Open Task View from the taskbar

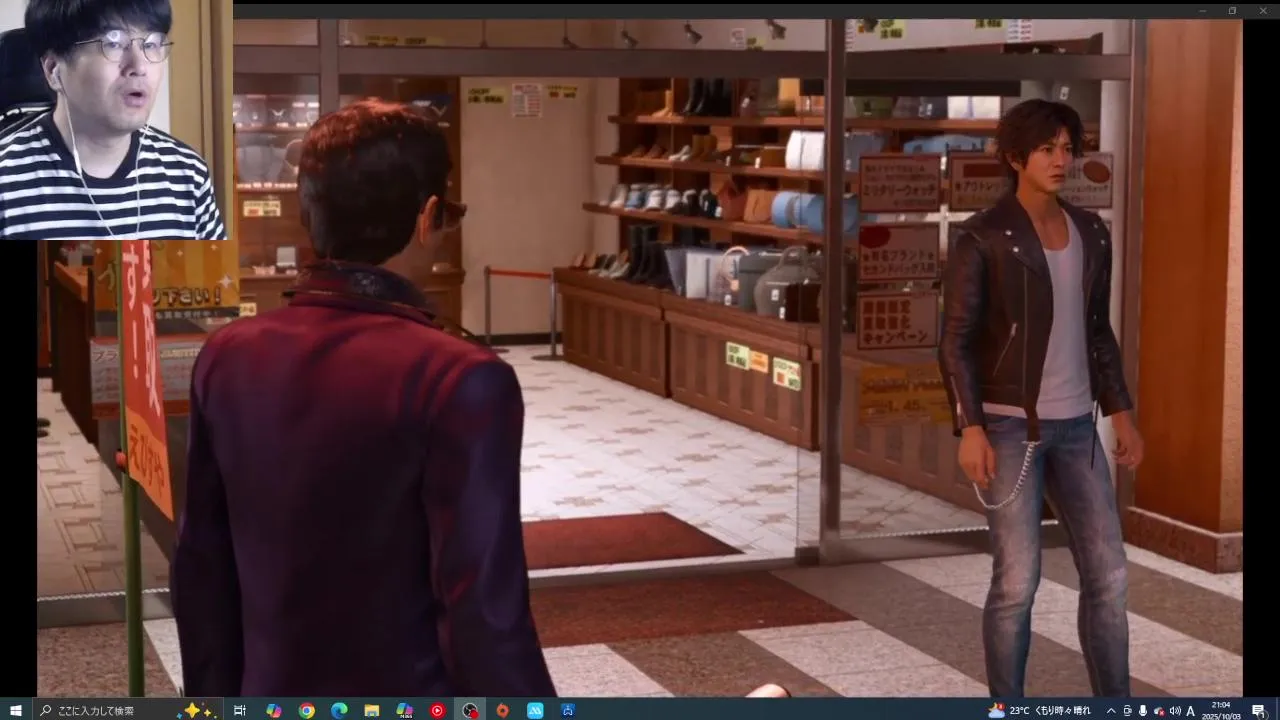coord(240,710)
